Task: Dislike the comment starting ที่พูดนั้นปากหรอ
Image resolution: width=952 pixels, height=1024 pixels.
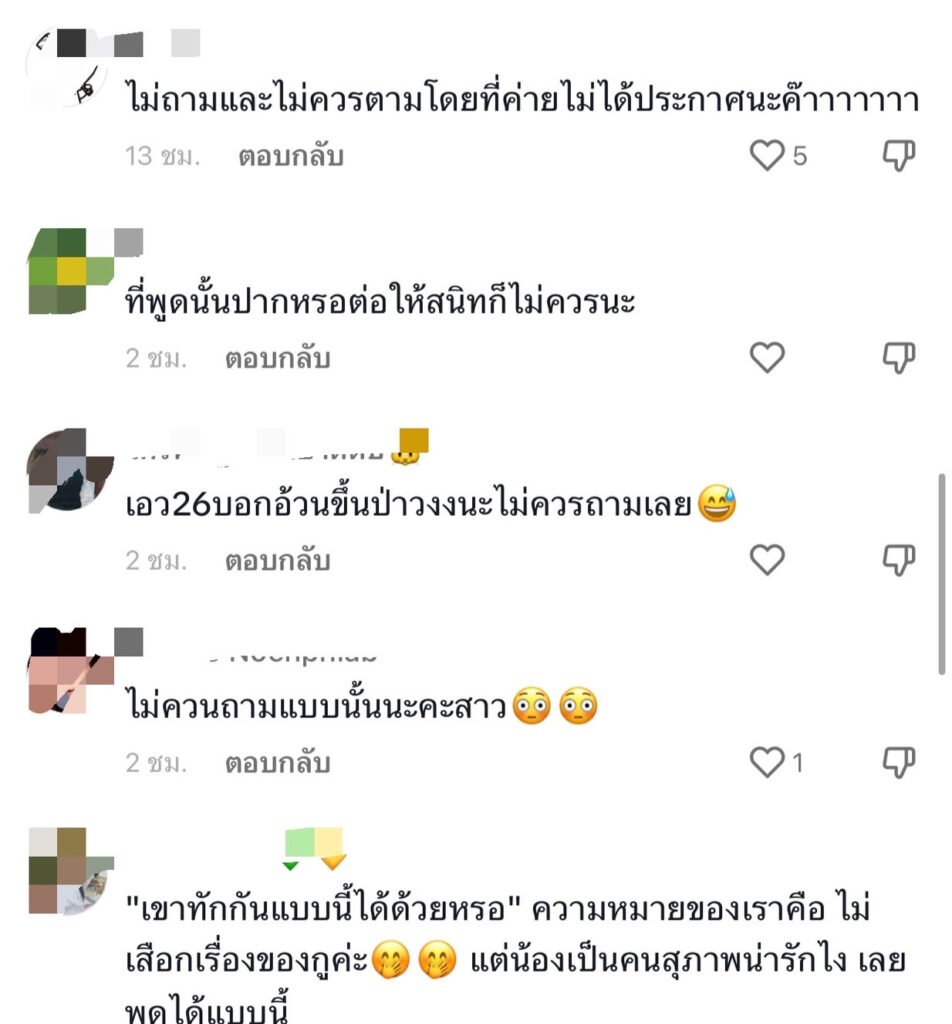Action: 899,358
